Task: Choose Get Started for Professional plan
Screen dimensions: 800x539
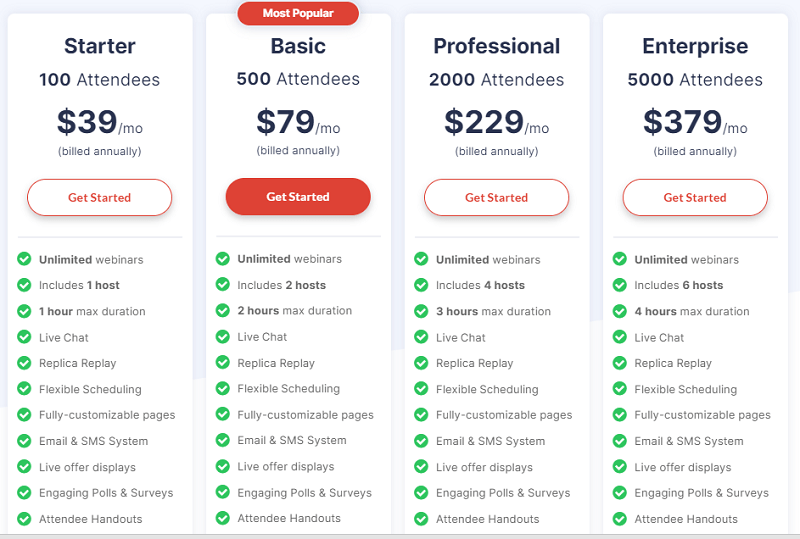Action: 496,198
